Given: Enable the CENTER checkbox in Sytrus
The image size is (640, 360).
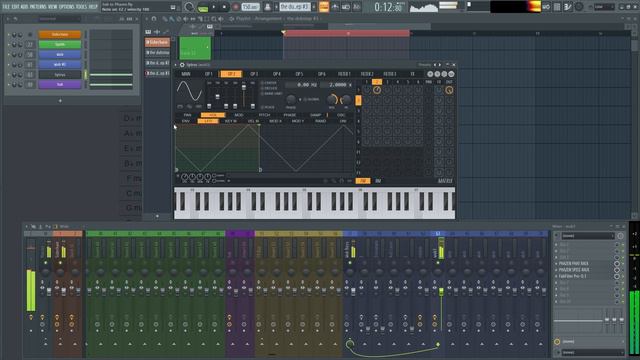Looking at the screenshot, I should coord(262,83).
